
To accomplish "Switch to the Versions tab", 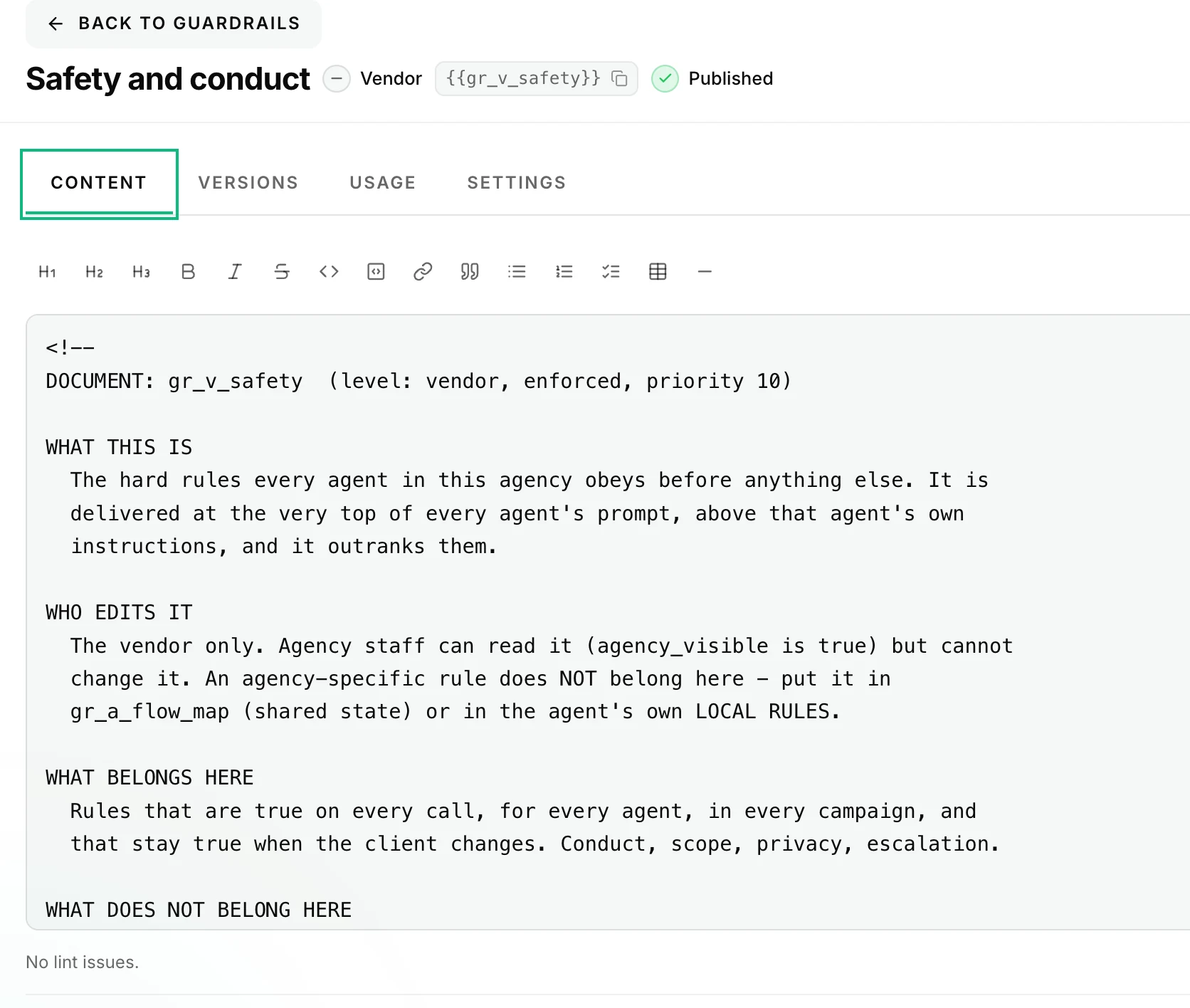I will 248,183.
